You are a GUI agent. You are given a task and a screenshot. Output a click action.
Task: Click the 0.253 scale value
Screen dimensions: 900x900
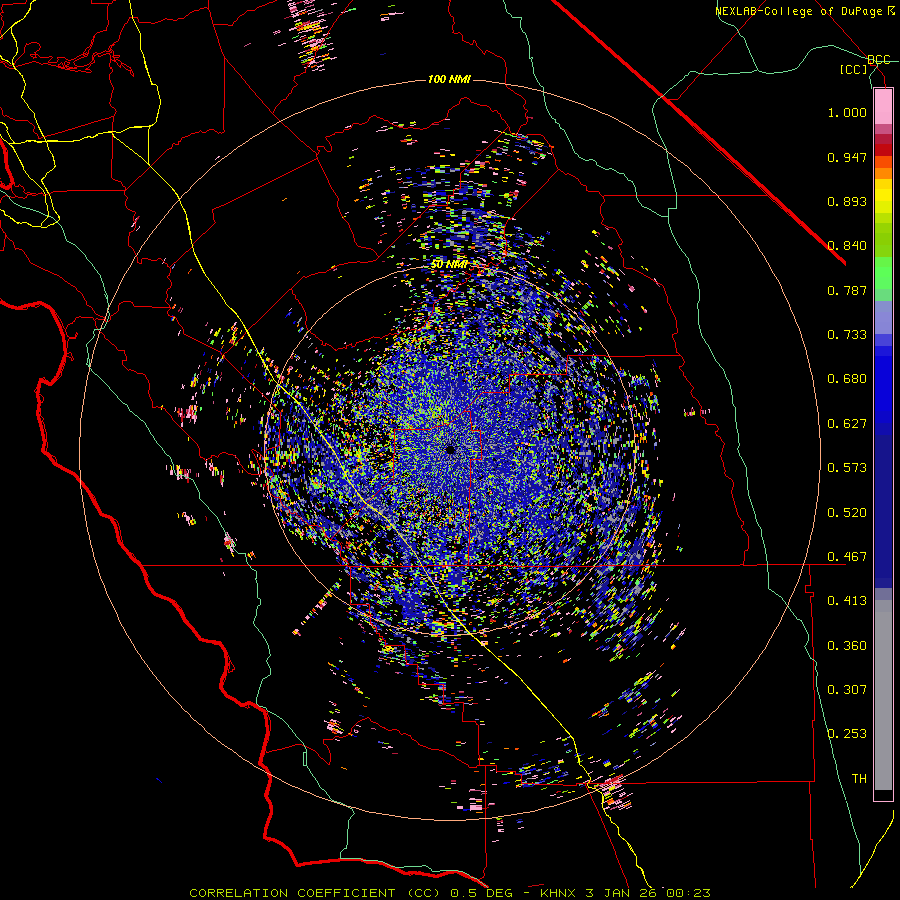click(x=847, y=734)
